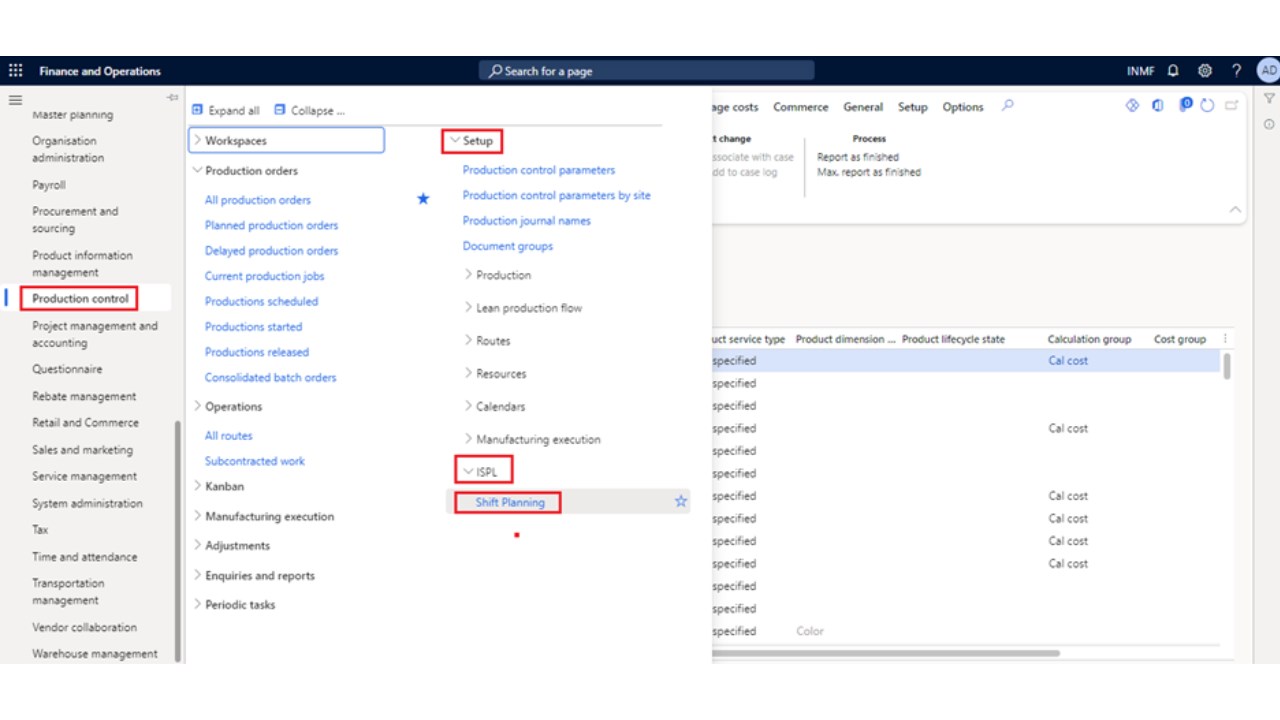The image size is (1280, 720).
Task: Open the related information circle icon
Action: click(x=1269, y=124)
